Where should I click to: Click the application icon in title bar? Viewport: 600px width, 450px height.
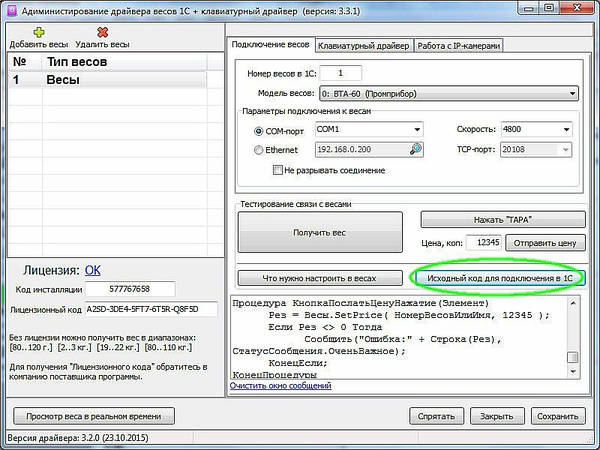point(11,9)
